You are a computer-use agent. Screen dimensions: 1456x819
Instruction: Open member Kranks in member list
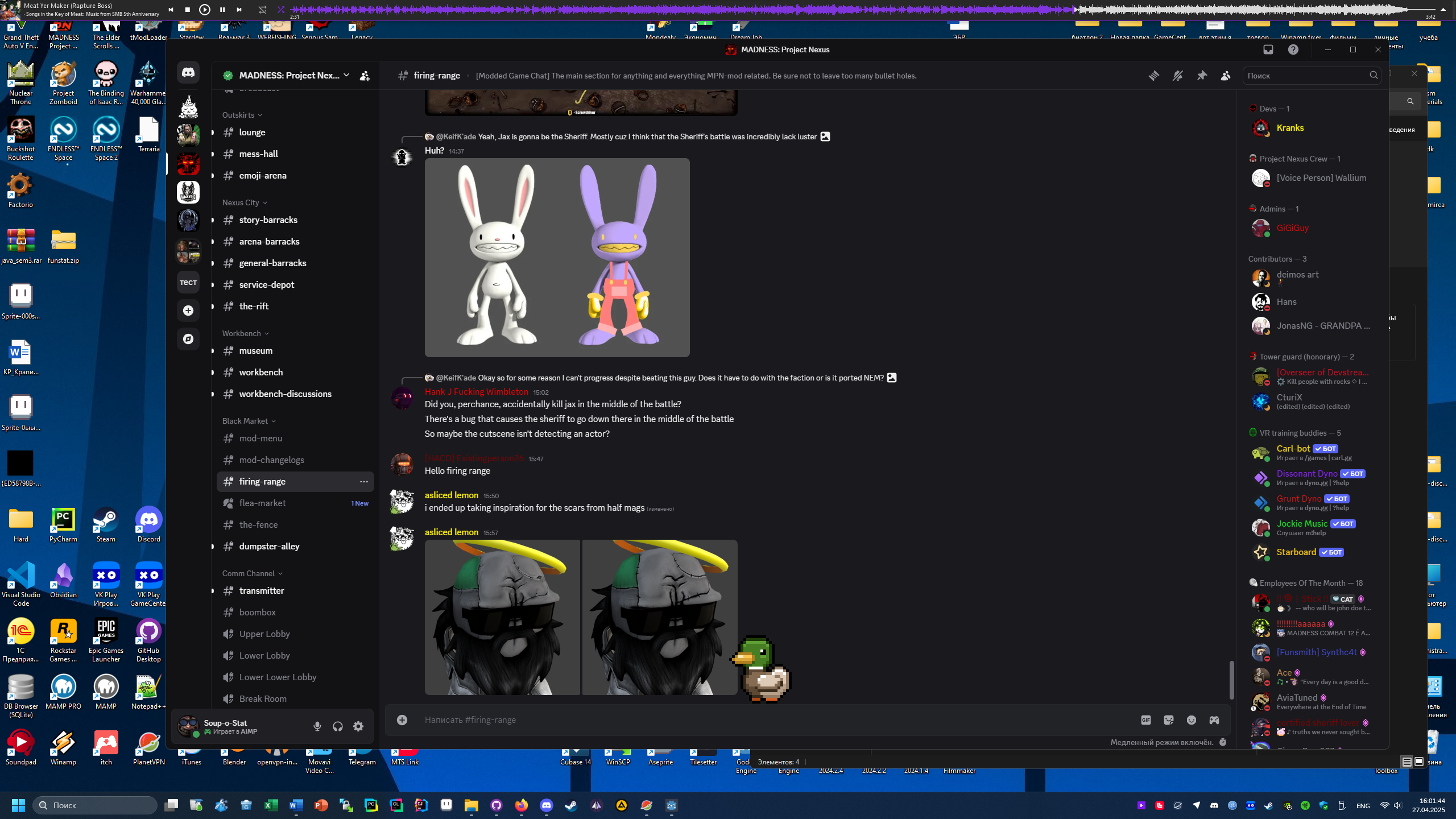click(x=1314, y=128)
